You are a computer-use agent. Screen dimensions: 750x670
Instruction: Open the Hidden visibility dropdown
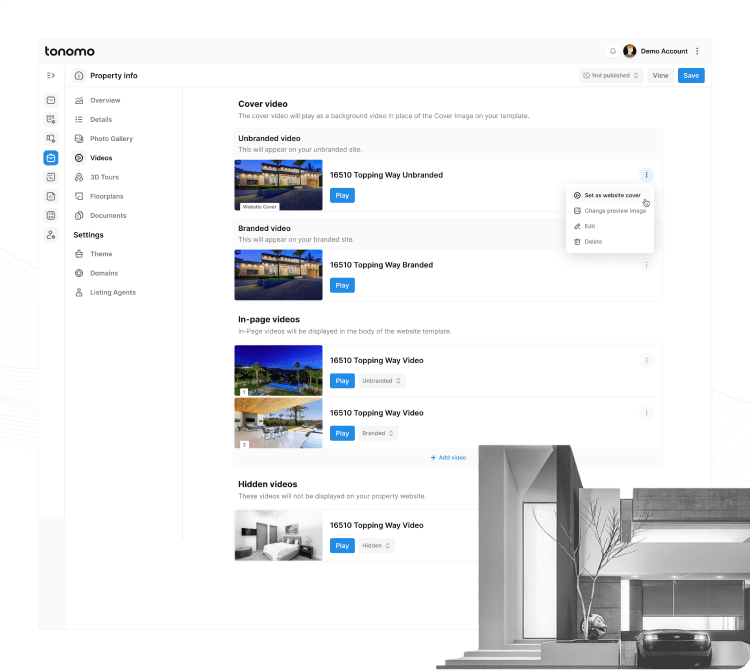377,546
